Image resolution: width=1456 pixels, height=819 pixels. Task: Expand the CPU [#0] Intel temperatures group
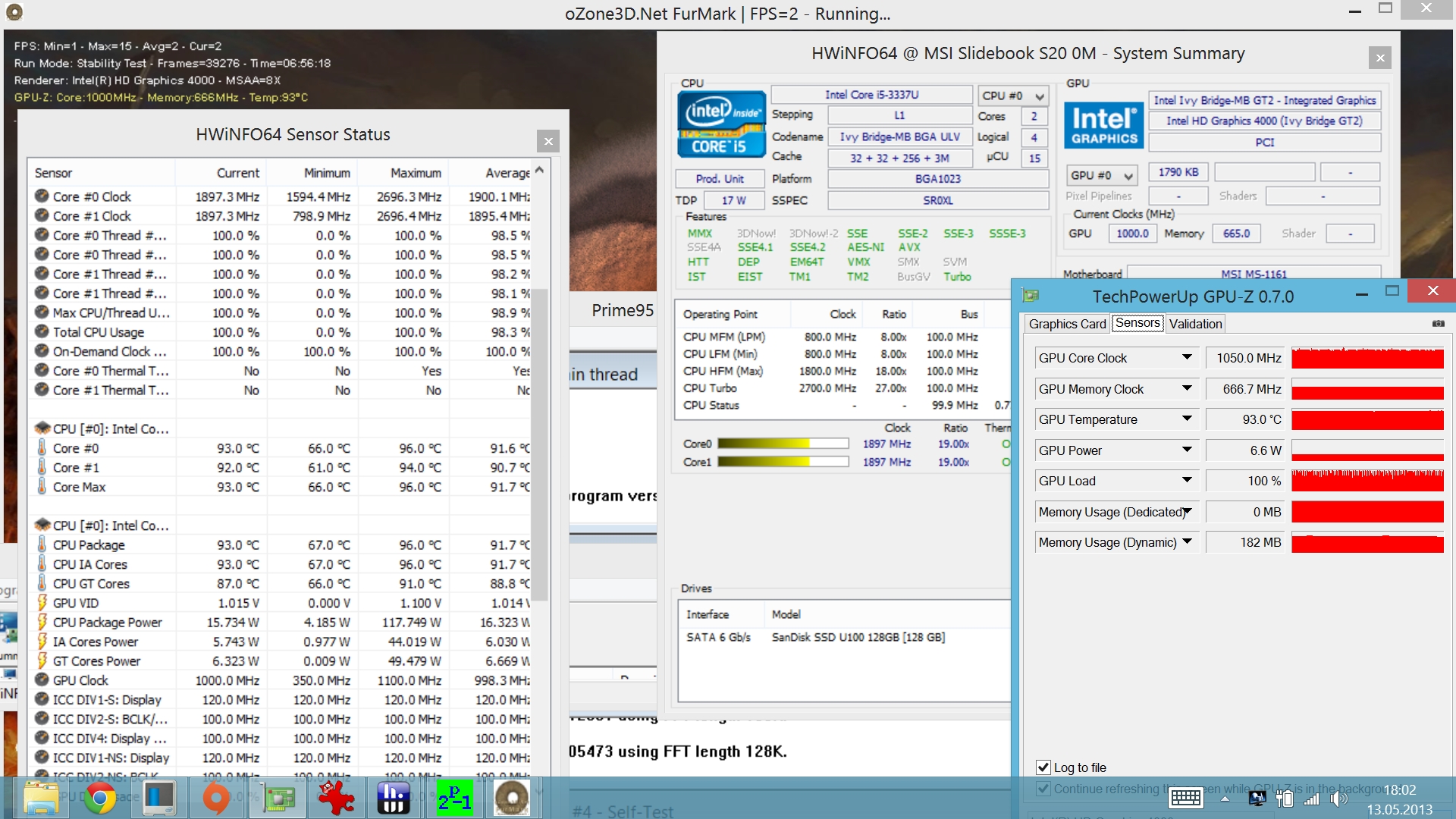click(102, 428)
